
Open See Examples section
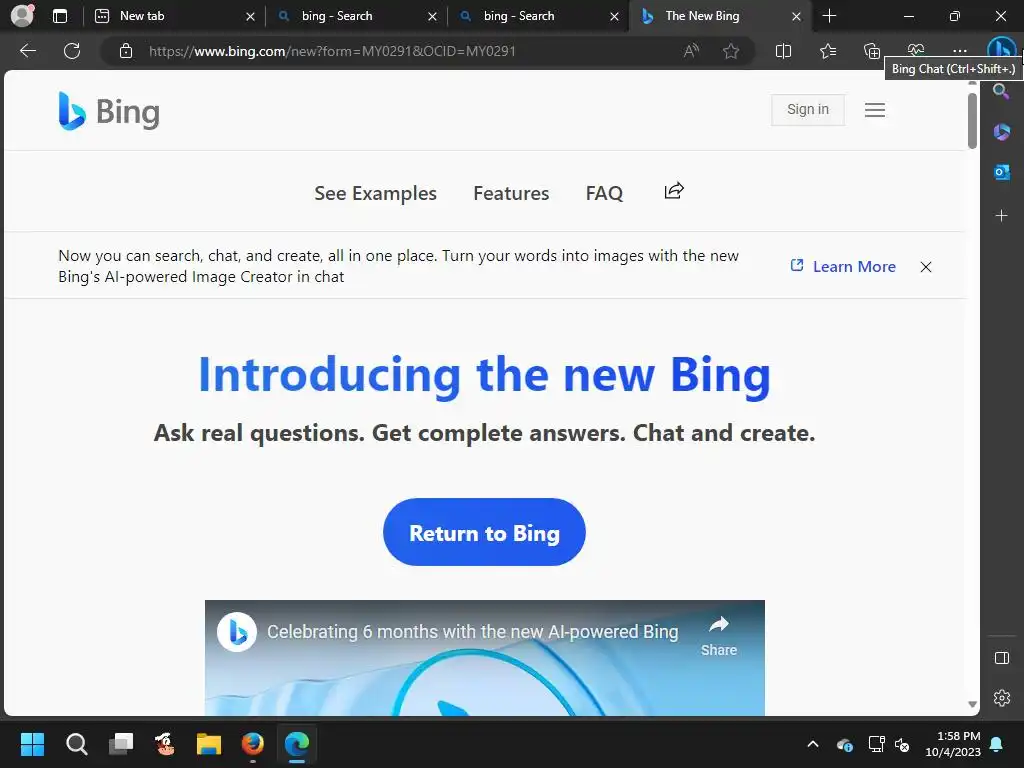click(x=376, y=193)
